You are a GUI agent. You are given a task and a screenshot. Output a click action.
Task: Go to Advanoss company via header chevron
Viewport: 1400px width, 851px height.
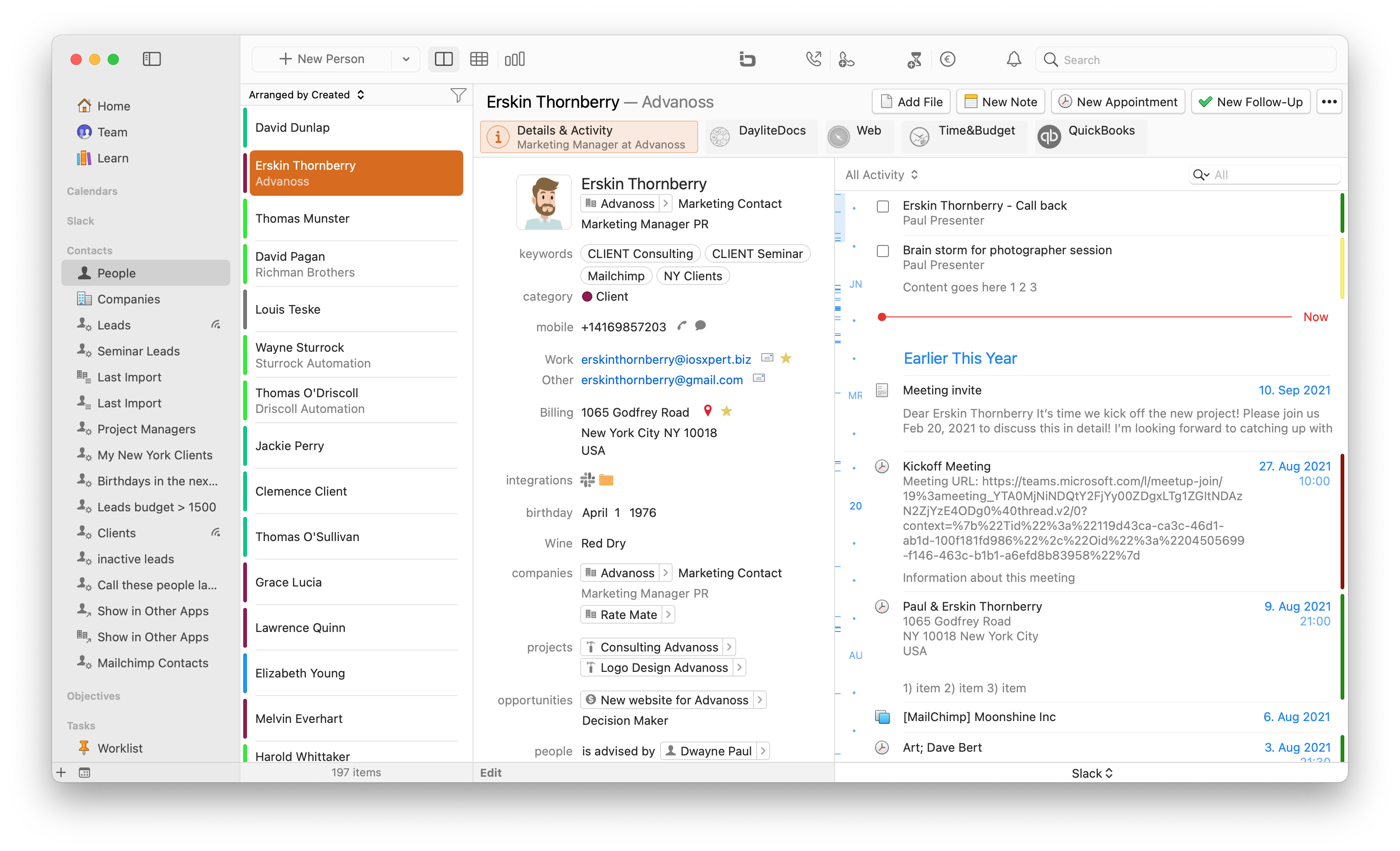click(x=665, y=203)
